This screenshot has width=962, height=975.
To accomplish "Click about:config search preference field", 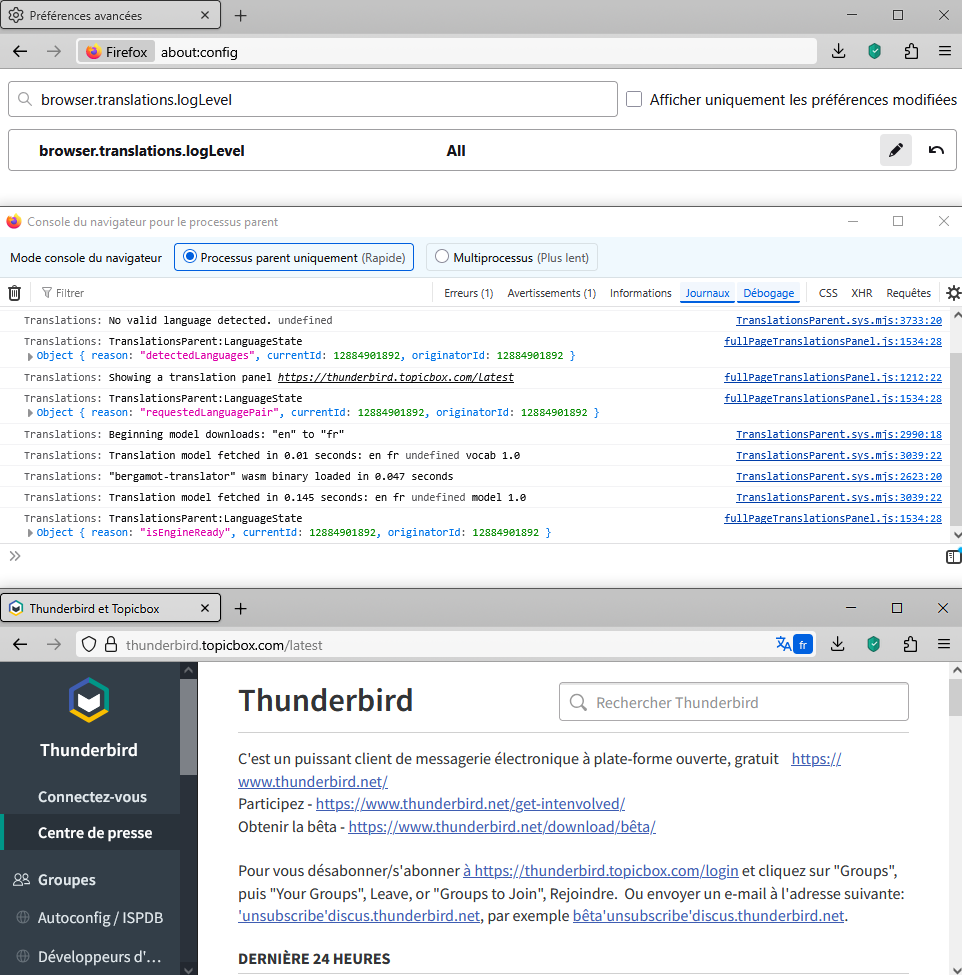I will [x=313, y=99].
